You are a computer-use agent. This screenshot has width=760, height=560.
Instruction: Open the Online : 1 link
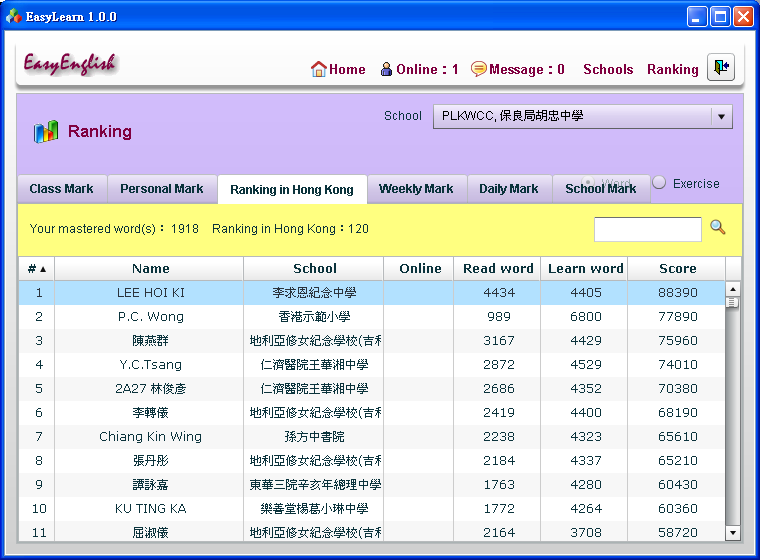tap(427, 69)
